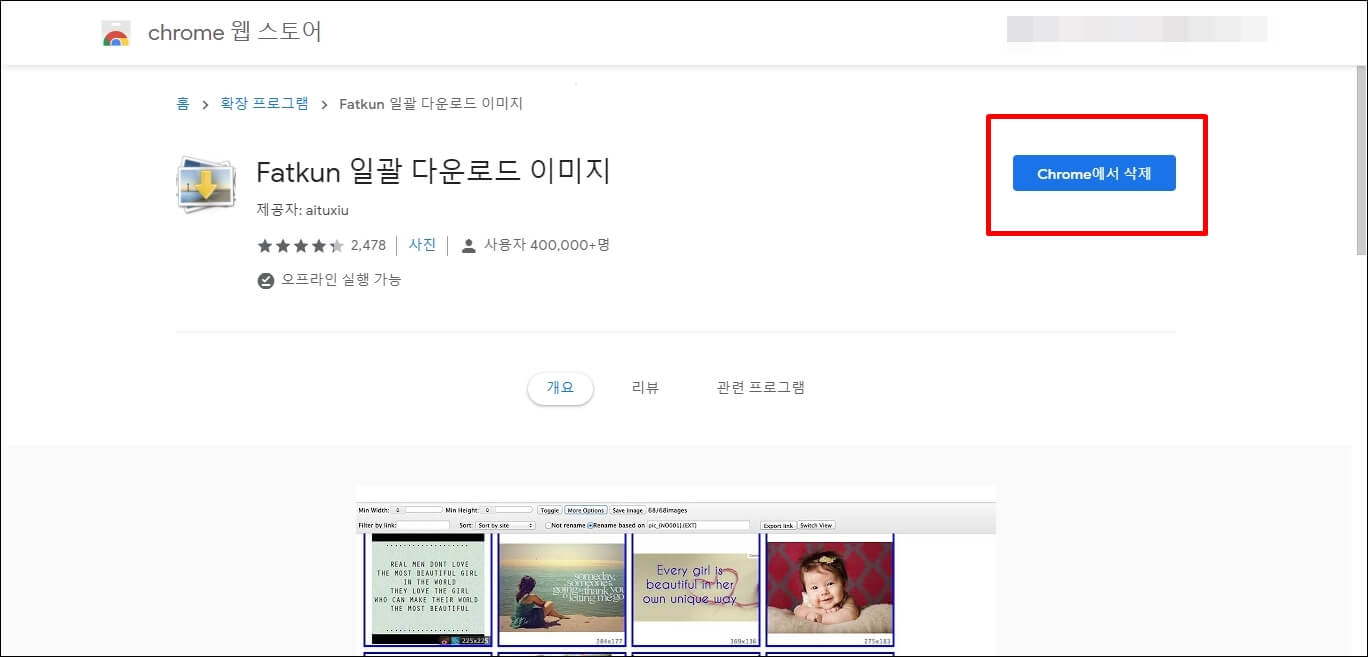Select the Not rename radio button

pyautogui.click(x=549, y=525)
